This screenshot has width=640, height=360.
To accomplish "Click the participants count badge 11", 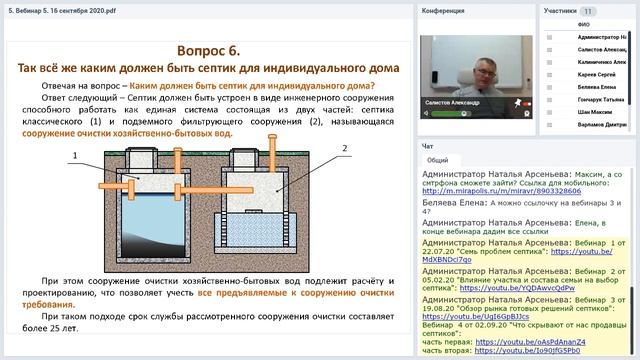I will (x=588, y=11).
